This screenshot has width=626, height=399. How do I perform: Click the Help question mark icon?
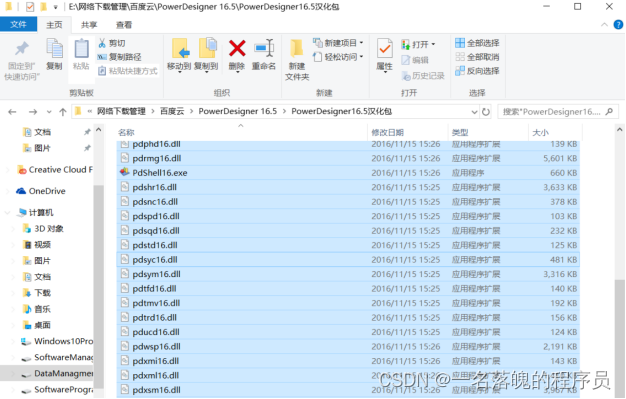point(618,25)
